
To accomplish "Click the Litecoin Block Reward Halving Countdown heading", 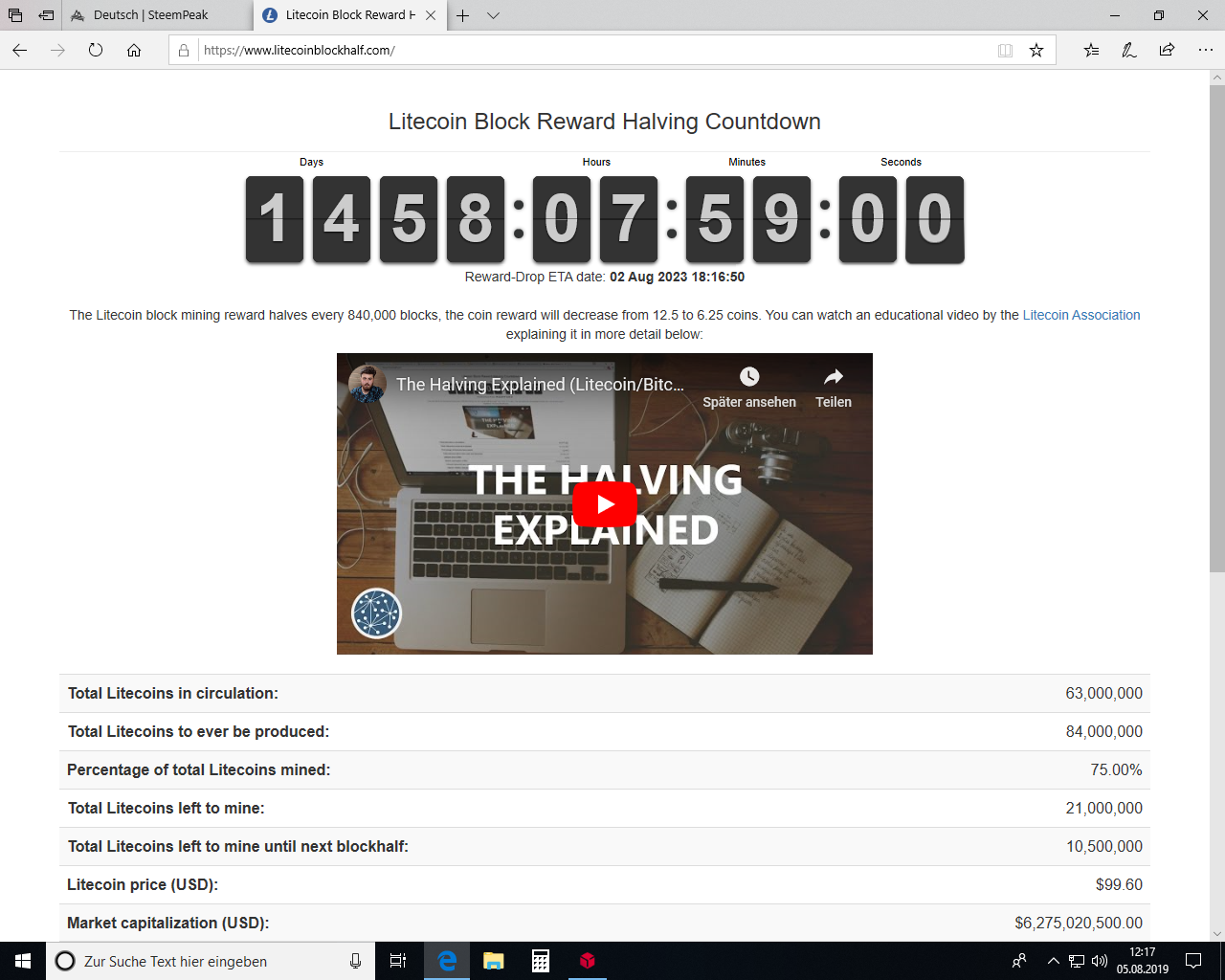I will pos(605,122).
